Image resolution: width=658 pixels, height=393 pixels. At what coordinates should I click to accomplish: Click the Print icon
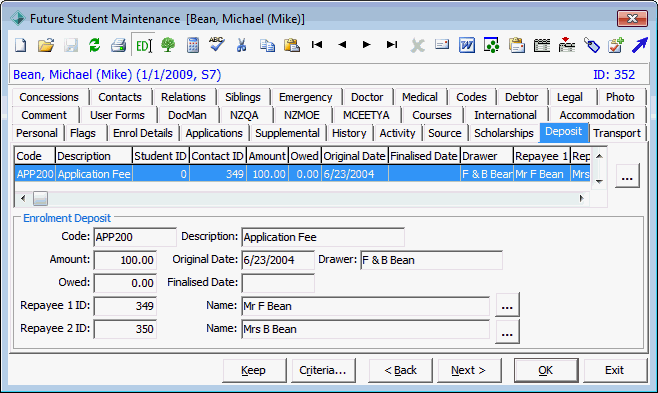[x=118, y=45]
